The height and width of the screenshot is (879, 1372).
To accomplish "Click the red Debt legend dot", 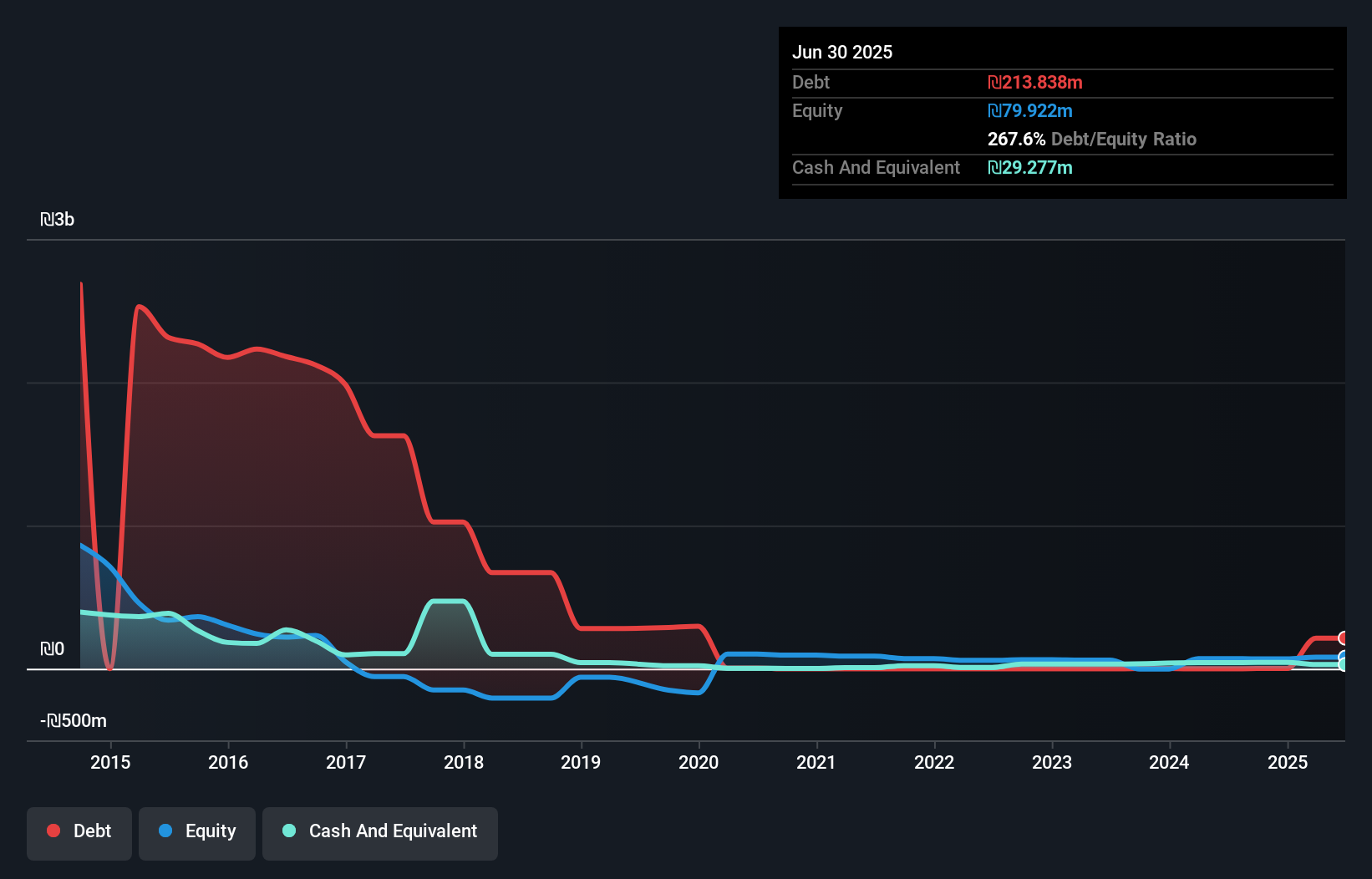I will point(53,831).
